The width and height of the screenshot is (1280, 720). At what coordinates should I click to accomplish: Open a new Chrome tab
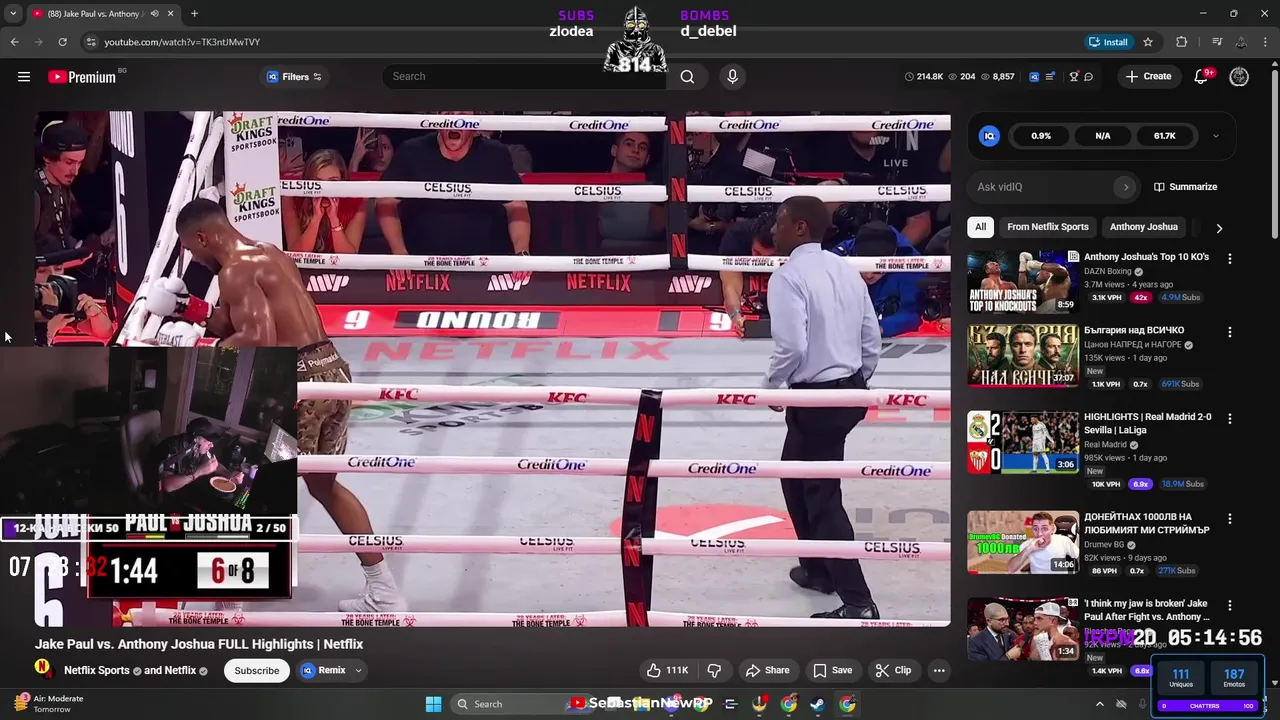tap(194, 14)
